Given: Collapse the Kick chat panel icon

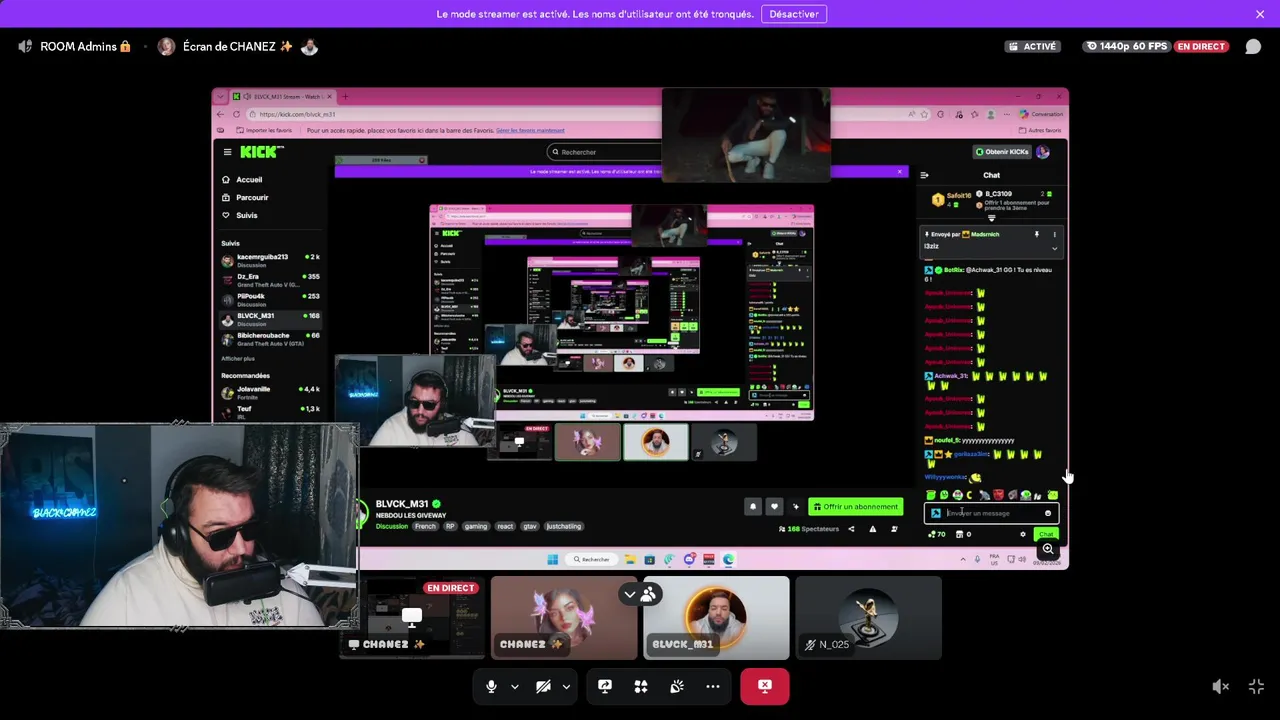Looking at the screenshot, I should 924,175.
